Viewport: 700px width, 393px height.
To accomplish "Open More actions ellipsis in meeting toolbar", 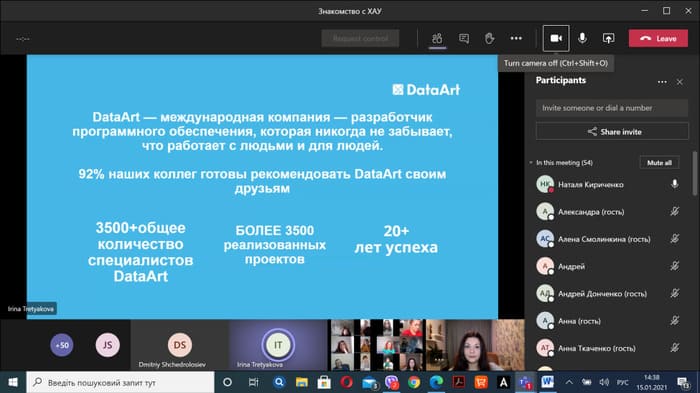I will (x=516, y=38).
